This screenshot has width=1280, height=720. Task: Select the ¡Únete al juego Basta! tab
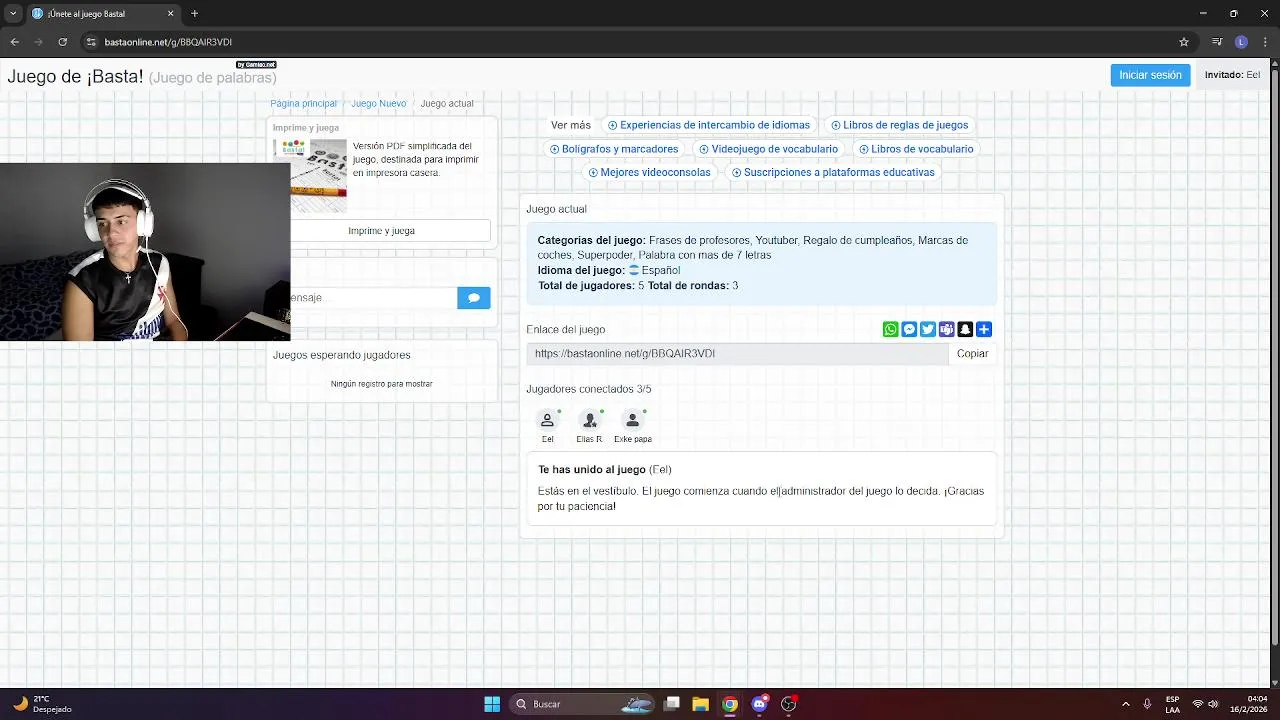pyautogui.click(x=102, y=13)
